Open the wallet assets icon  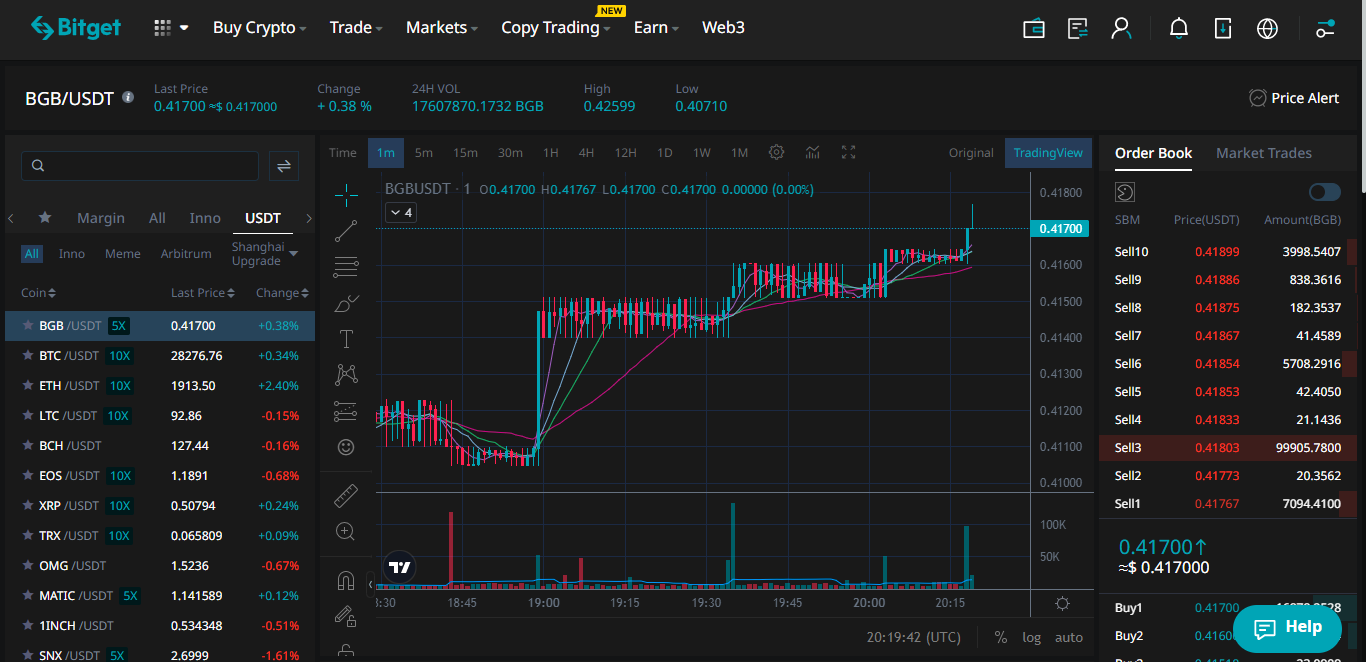pos(1034,28)
